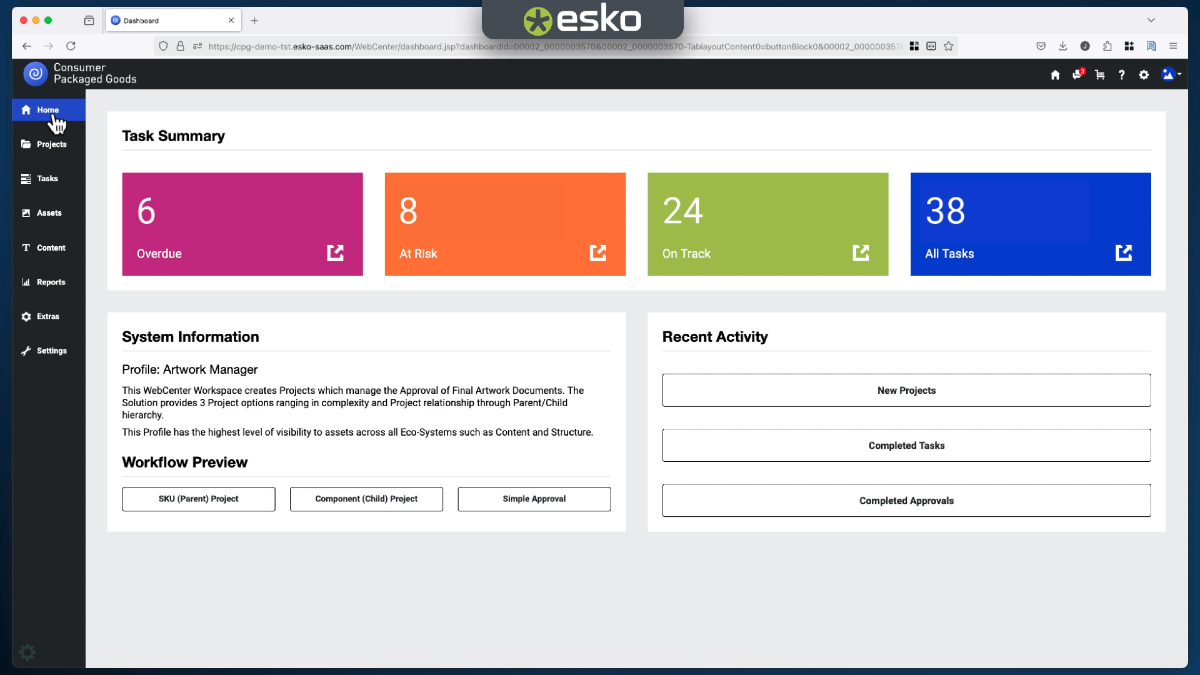
Task: Open Overdue tasks via its arrow icon
Action: point(335,253)
